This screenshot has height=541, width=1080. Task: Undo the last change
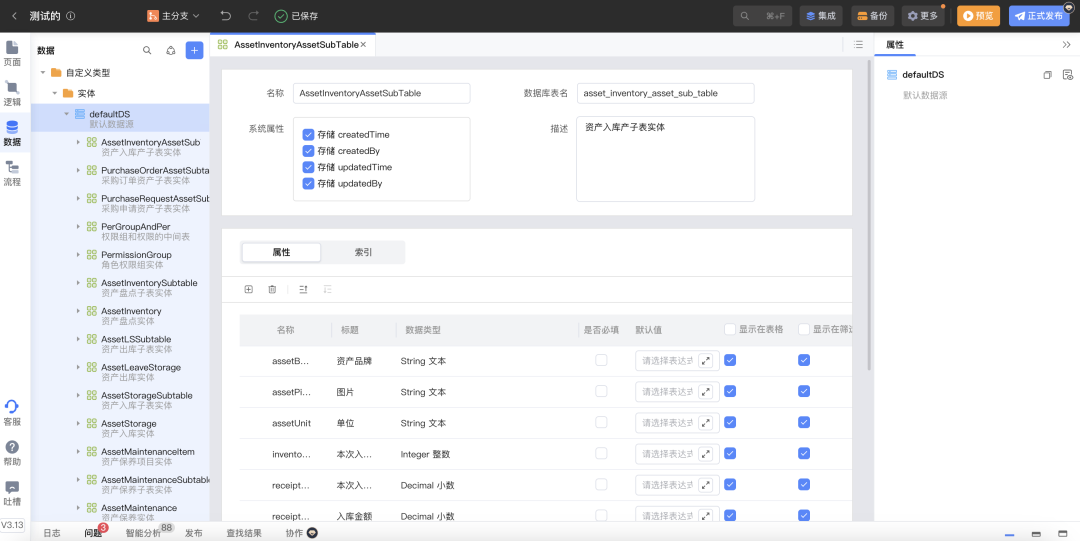[226, 15]
